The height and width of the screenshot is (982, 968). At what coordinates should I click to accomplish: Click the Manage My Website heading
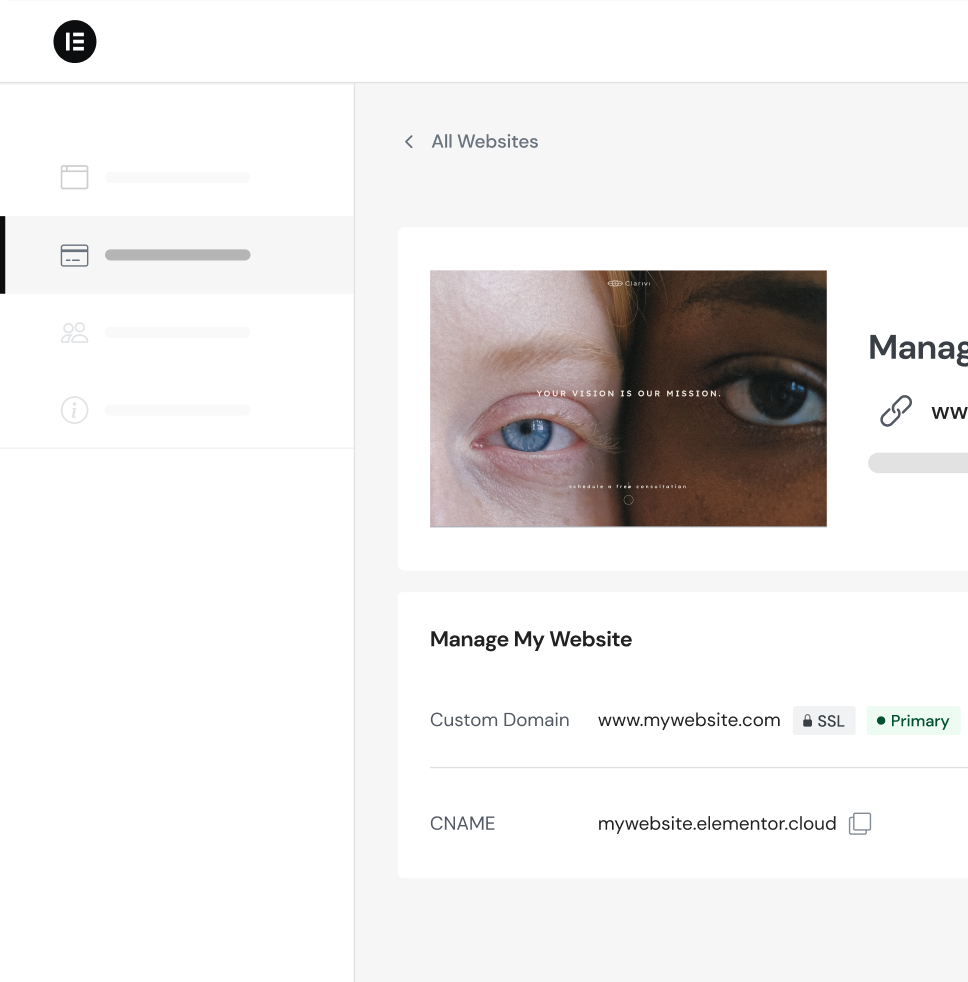tap(531, 639)
